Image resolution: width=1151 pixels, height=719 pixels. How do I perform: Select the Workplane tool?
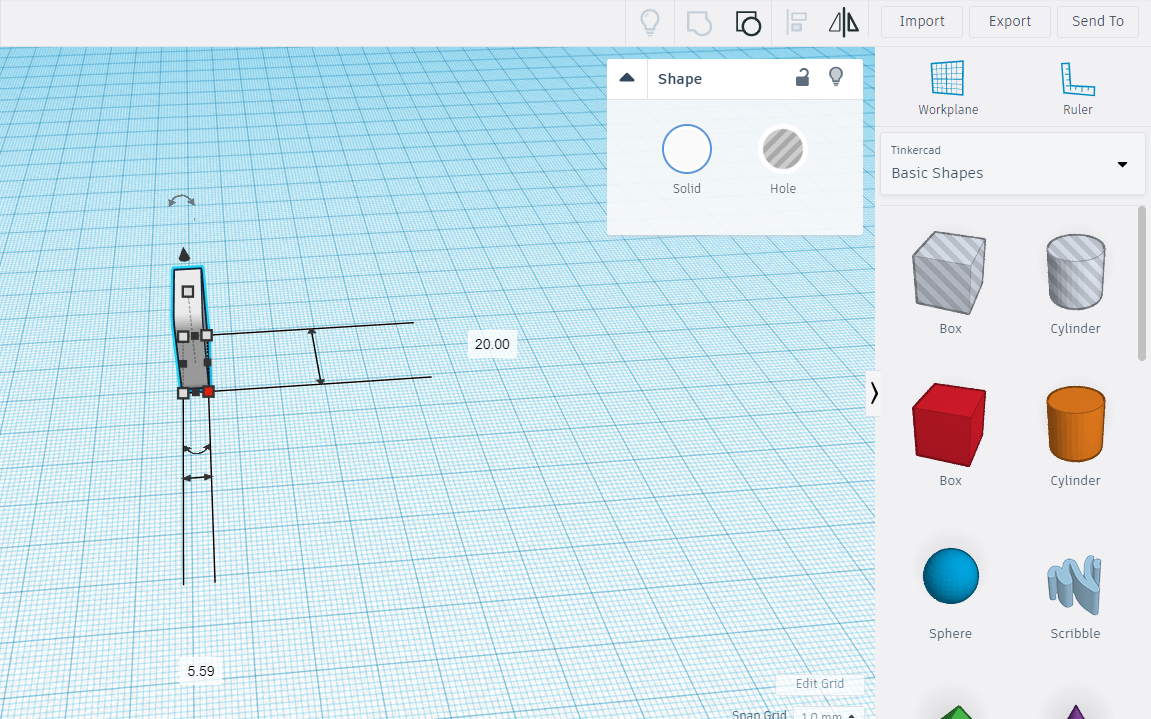tap(948, 87)
